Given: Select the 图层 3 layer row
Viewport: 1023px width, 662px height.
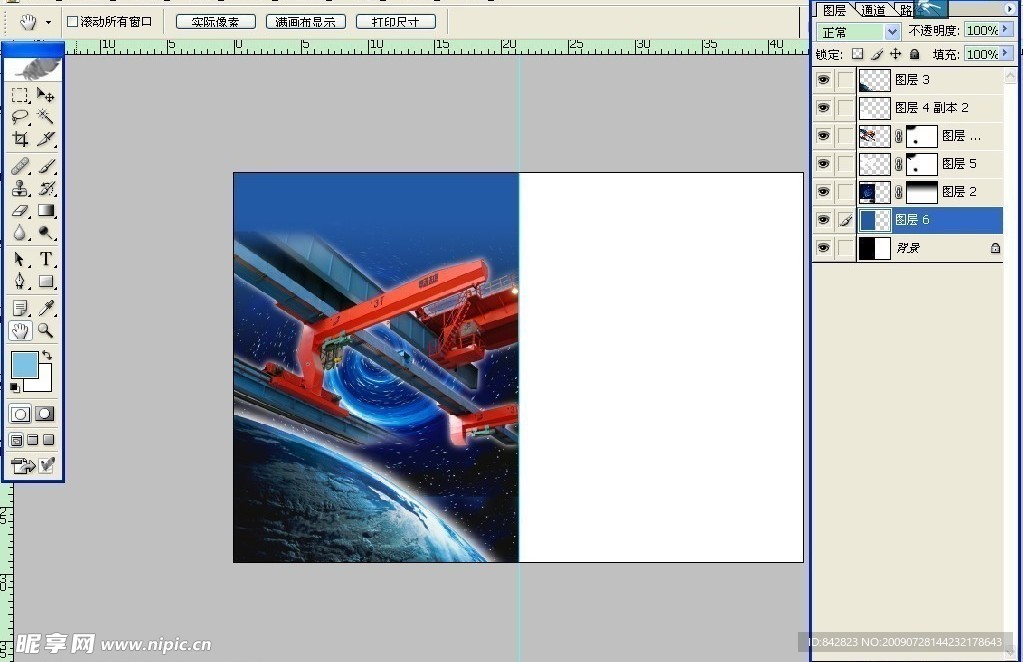Looking at the screenshot, I should [x=930, y=80].
